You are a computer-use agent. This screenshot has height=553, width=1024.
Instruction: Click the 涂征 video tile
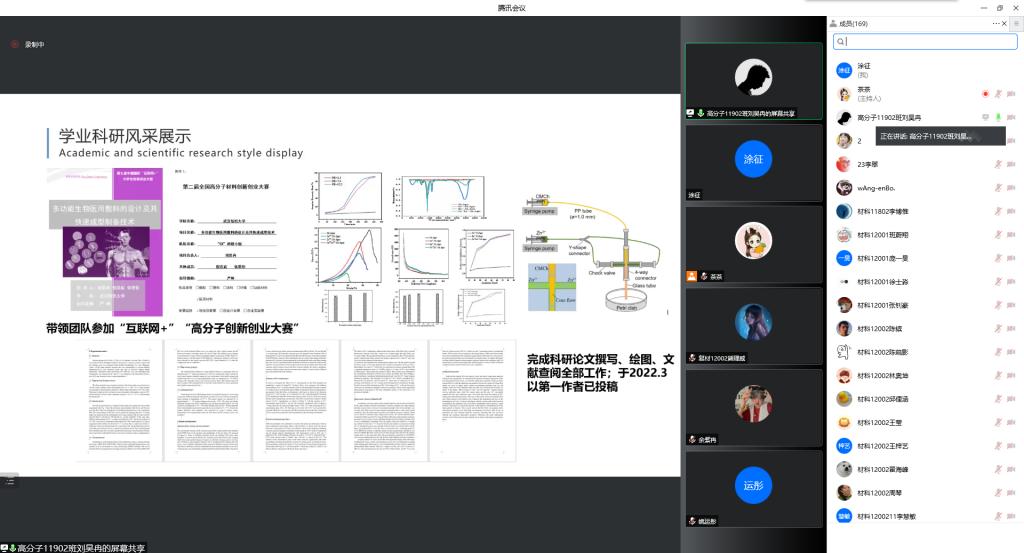pos(753,163)
